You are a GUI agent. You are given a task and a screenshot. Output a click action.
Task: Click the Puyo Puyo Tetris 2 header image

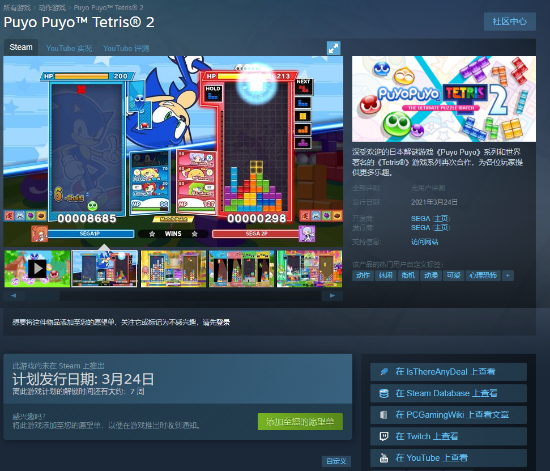(444, 99)
